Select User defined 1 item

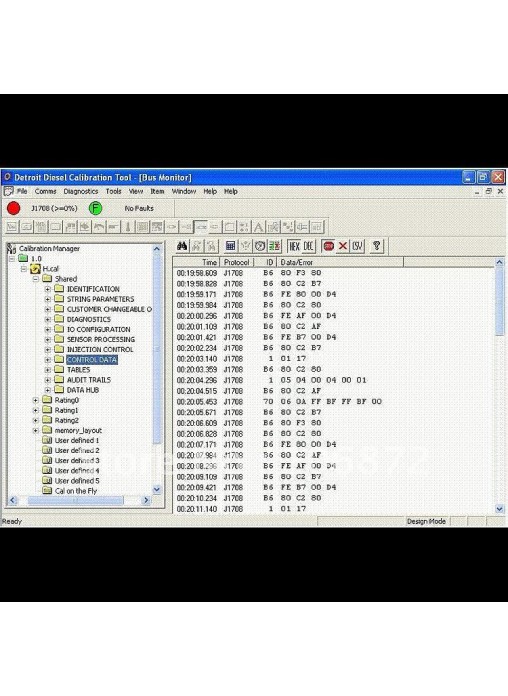pos(77,440)
